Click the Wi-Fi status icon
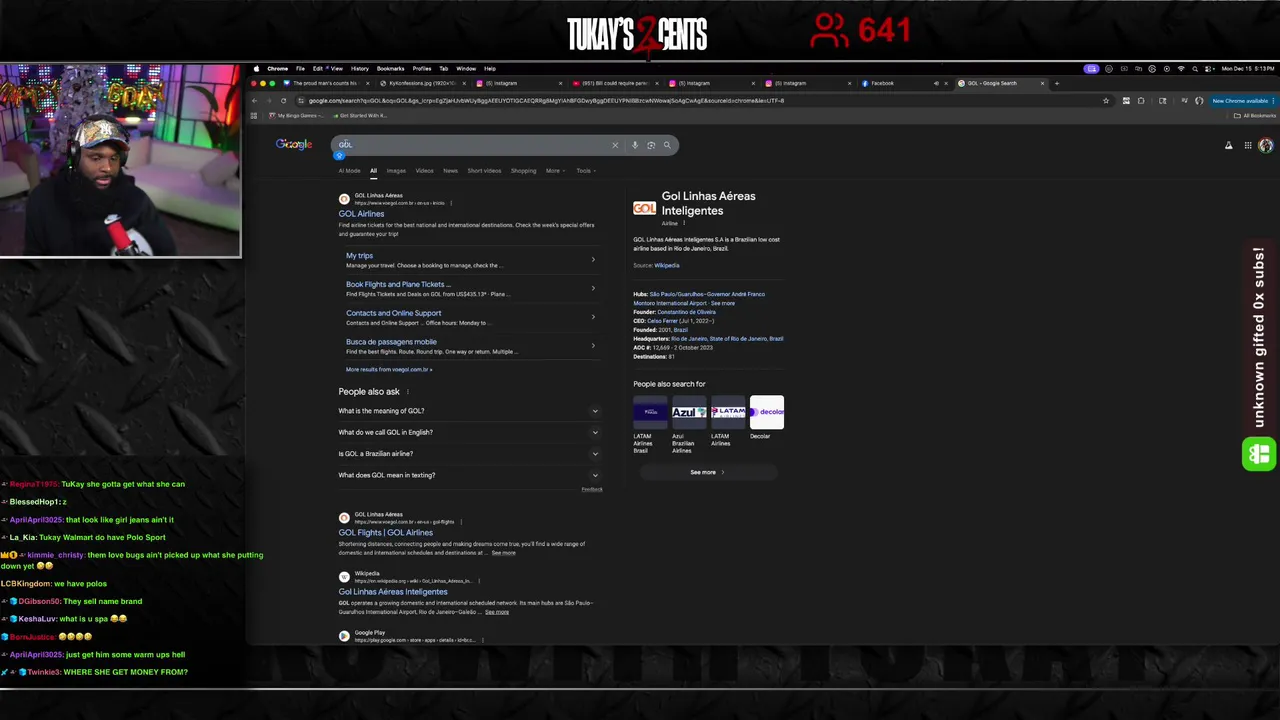 pyautogui.click(x=1181, y=69)
